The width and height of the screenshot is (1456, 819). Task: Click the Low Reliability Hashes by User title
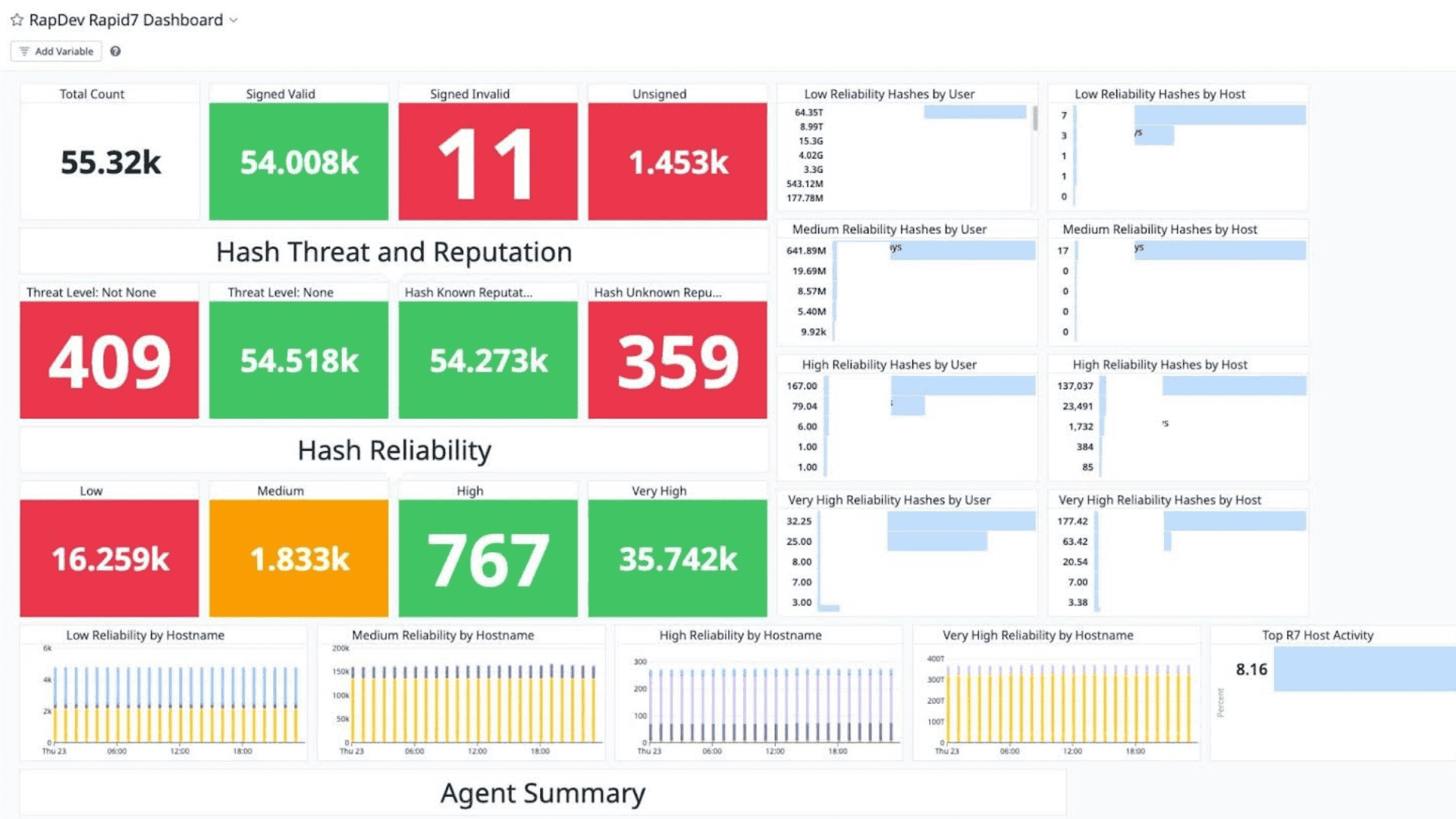(889, 94)
